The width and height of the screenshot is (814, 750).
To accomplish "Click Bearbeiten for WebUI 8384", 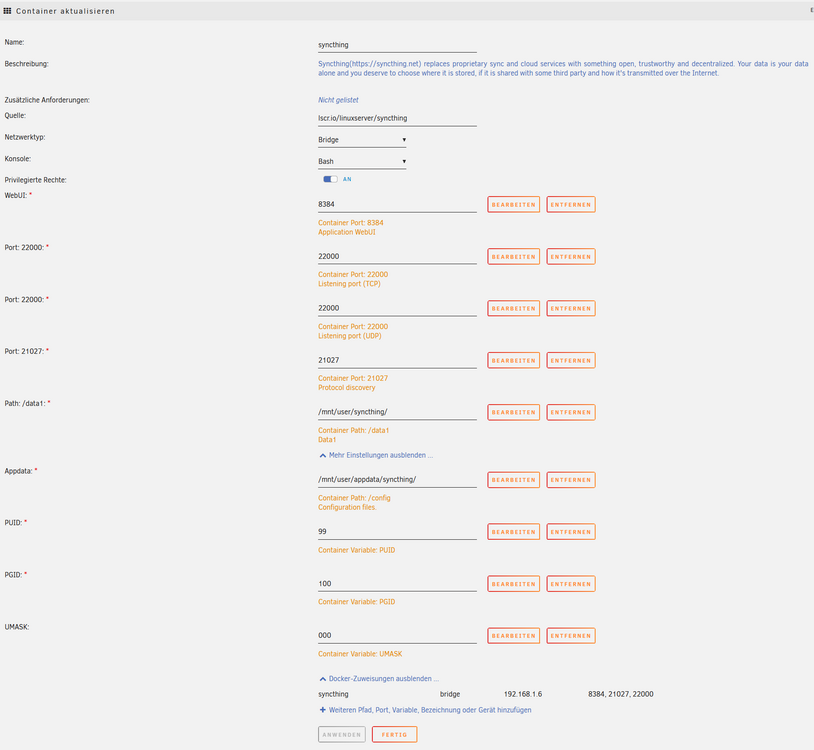I will 513,204.
